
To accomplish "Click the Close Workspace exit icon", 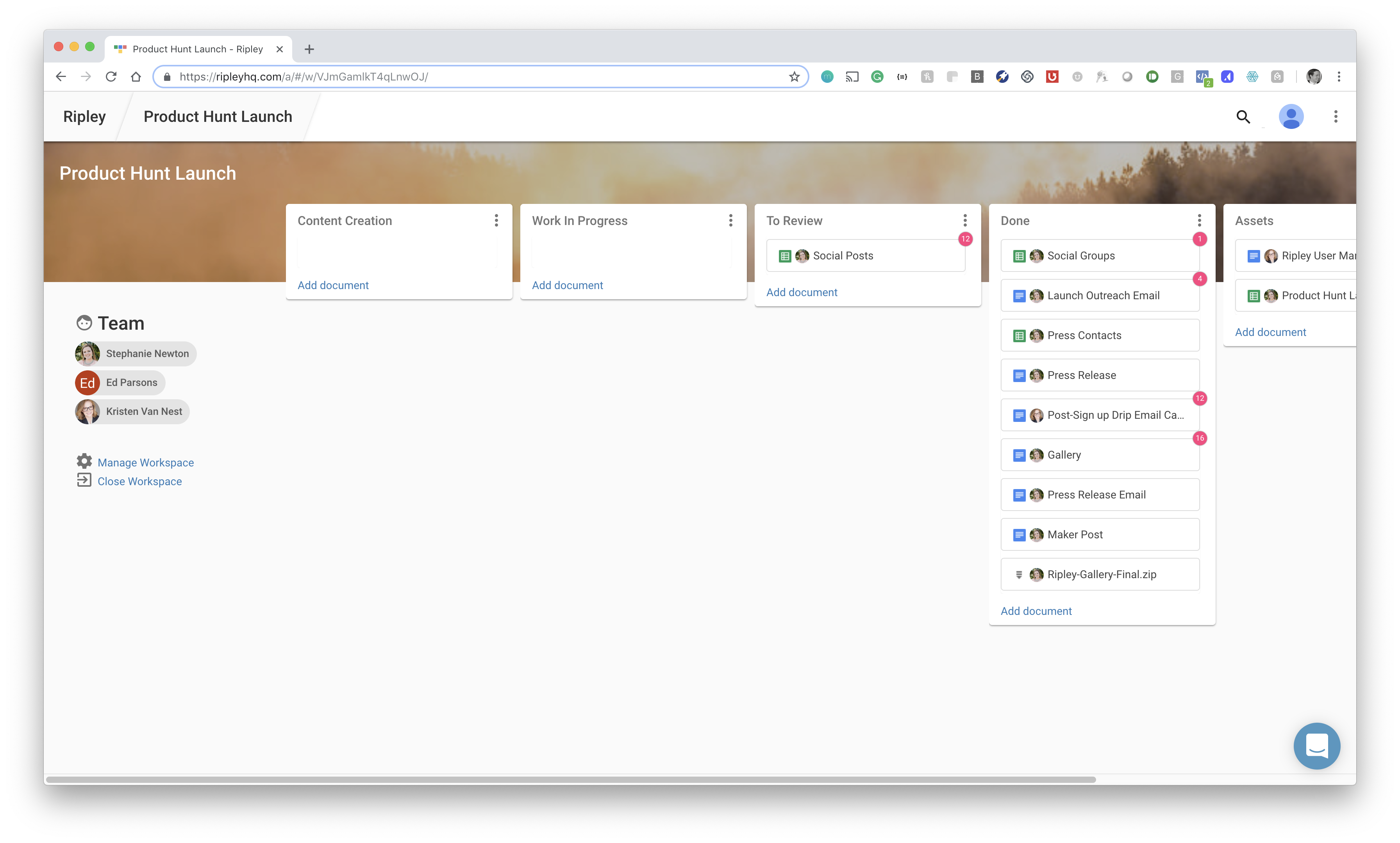I will 84,480.
